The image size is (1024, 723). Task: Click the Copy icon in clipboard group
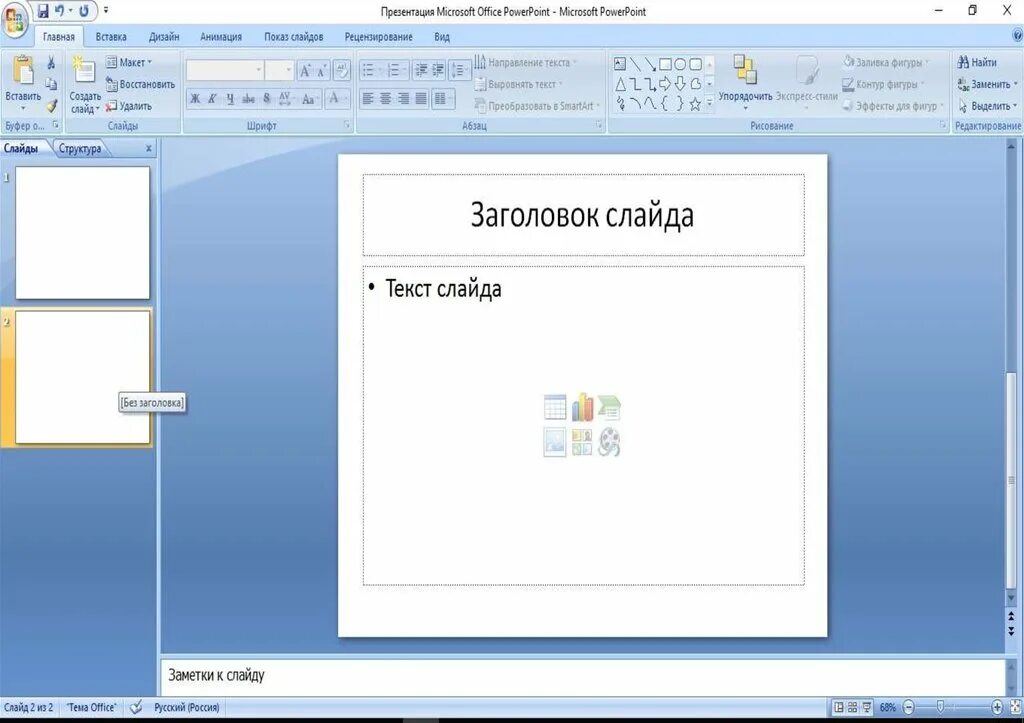coord(51,84)
